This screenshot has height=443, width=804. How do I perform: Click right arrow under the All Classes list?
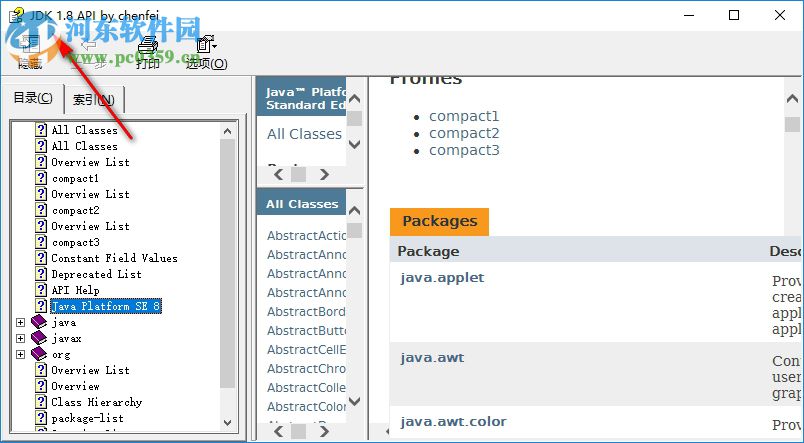point(324,432)
